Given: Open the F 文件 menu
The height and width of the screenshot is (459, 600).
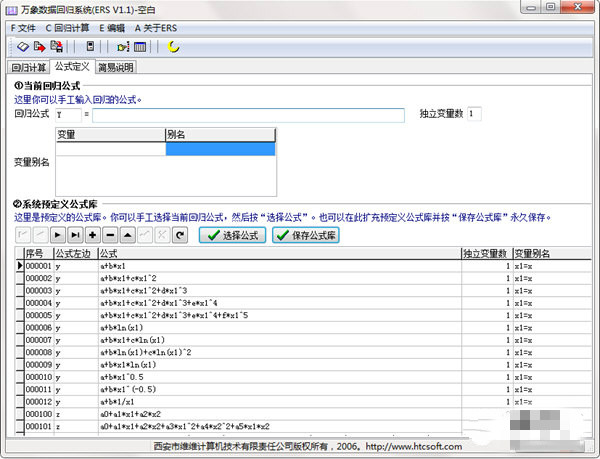Looking at the screenshot, I should click(23, 28).
